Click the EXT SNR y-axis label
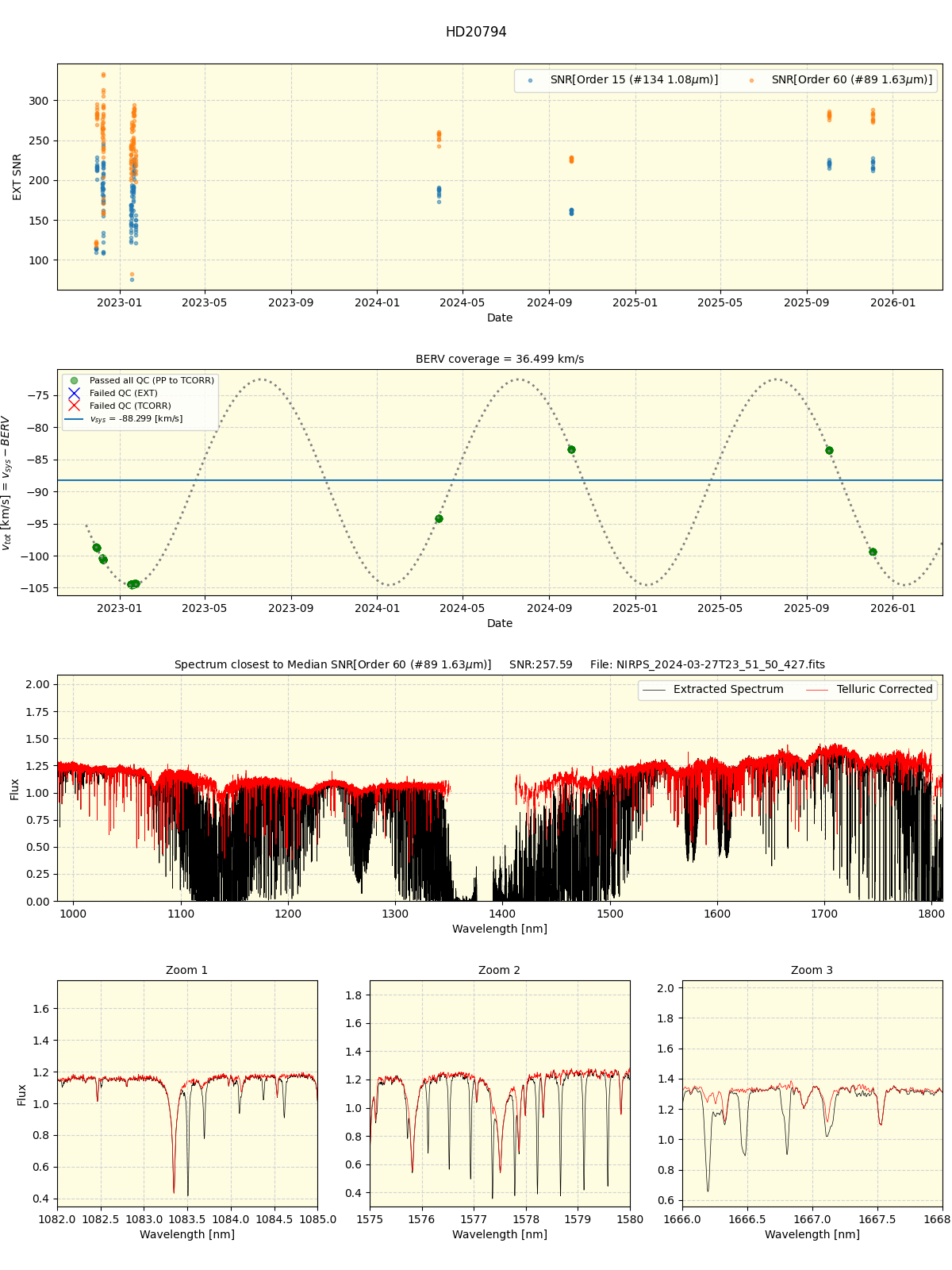The width and height of the screenshot is (952, 1270). pos(17,177)
